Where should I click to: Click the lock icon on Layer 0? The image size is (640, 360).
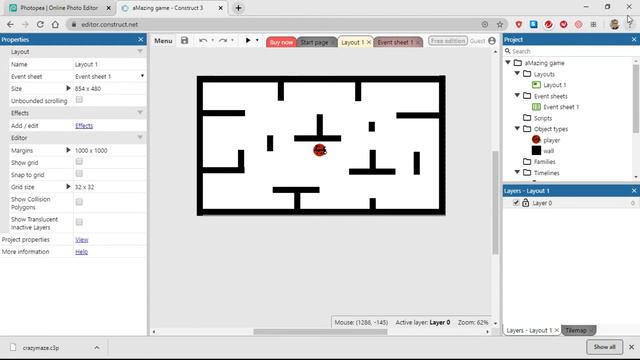[526, 203]
